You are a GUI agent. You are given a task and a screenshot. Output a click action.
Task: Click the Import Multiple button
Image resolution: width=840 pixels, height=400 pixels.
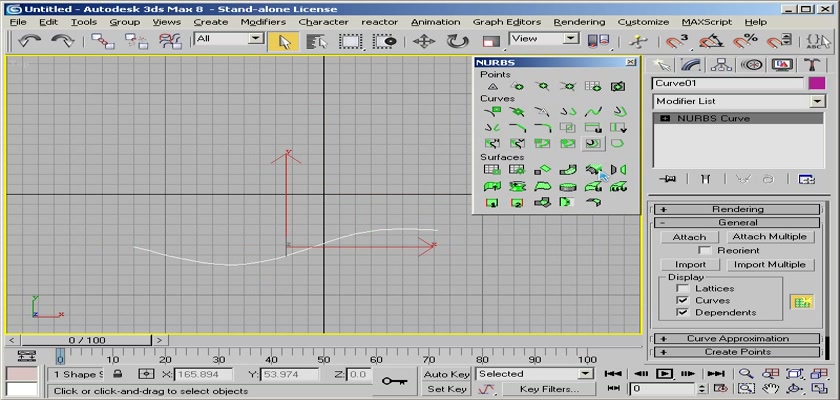[x=770, y=265]
